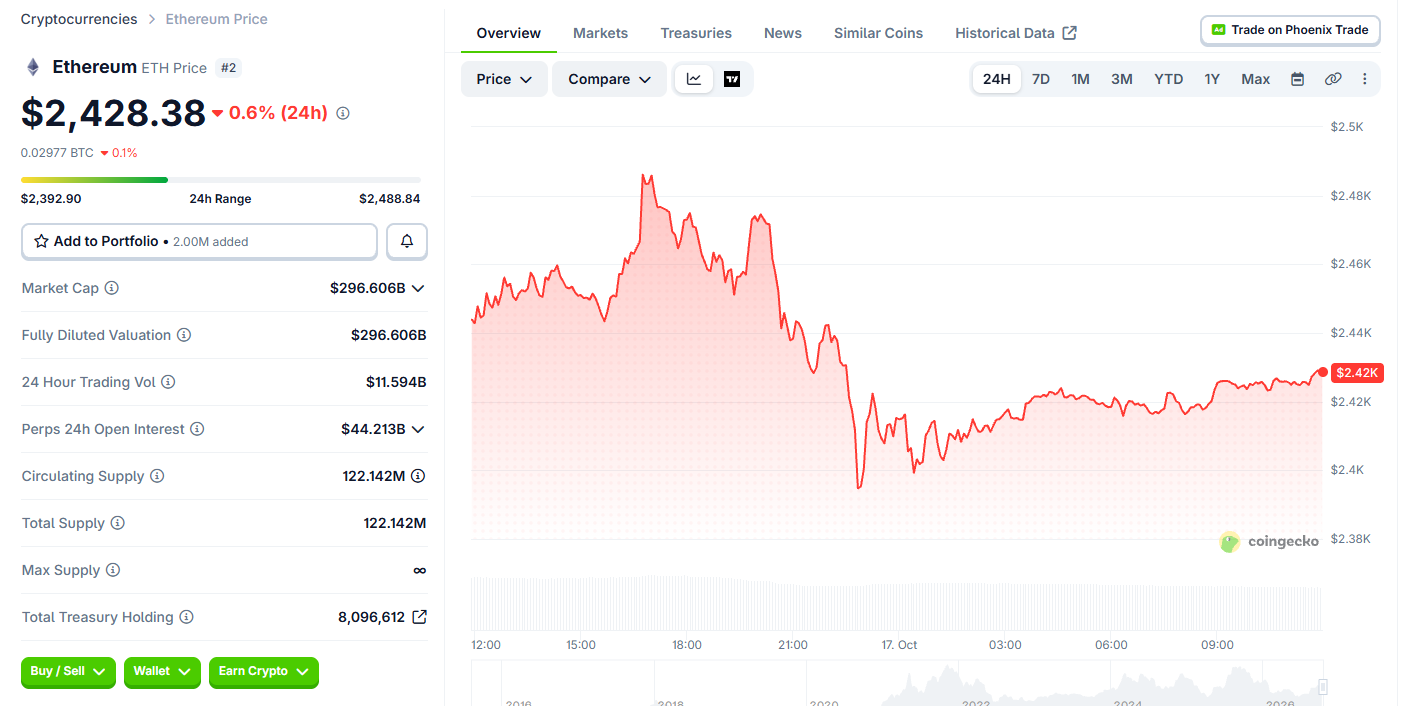Open the Price dropdown
1405x706 pixels.
[x=504, y=79]
